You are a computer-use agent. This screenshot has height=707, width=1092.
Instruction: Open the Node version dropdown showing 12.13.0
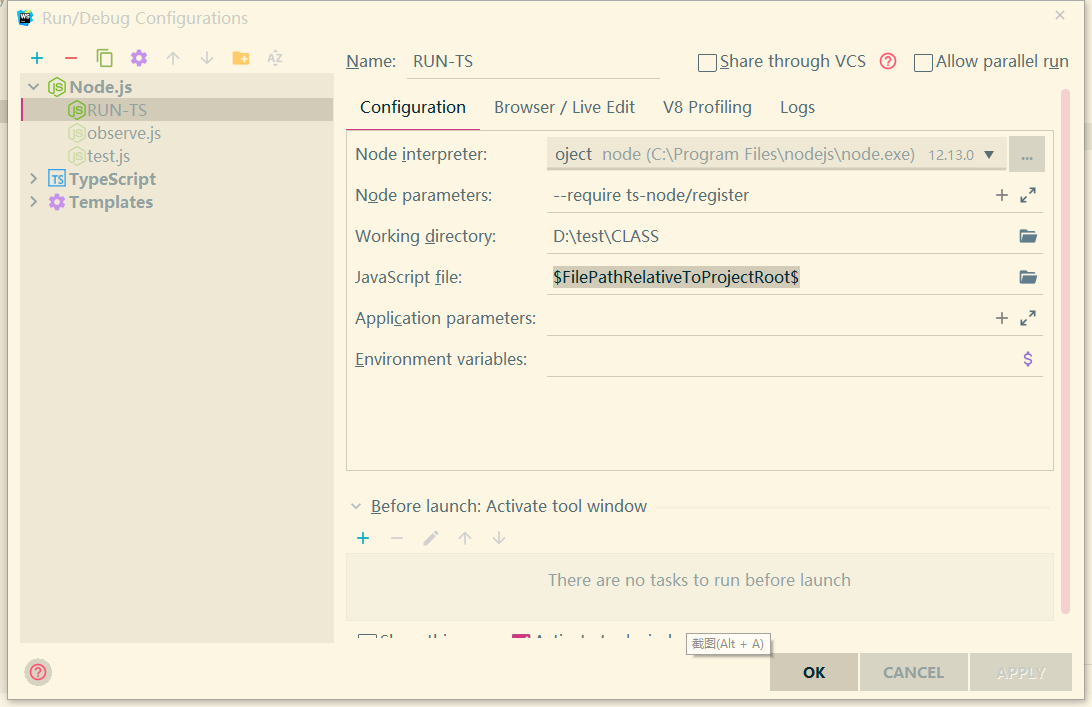tap(990, 154)
